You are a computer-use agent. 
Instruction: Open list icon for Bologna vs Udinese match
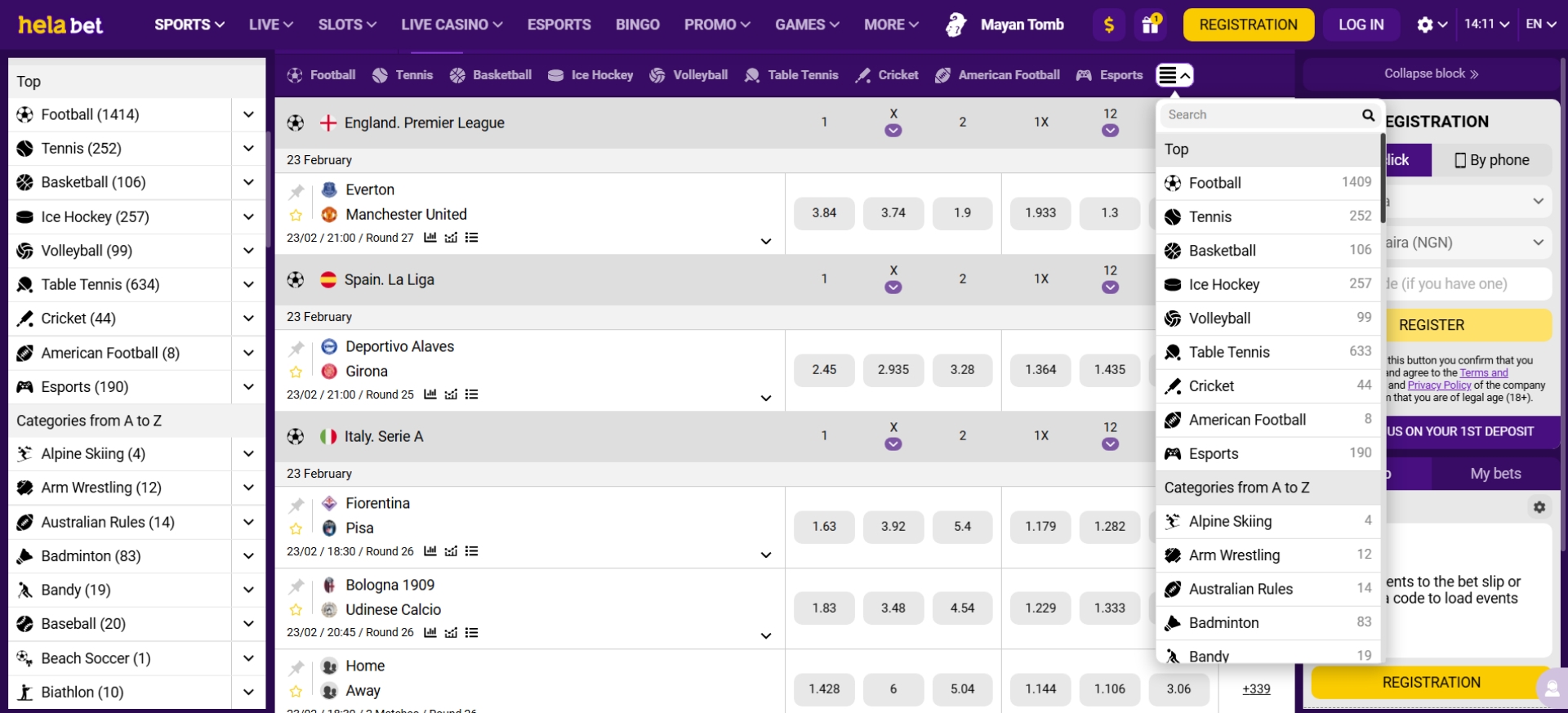(x=471, y=633)
